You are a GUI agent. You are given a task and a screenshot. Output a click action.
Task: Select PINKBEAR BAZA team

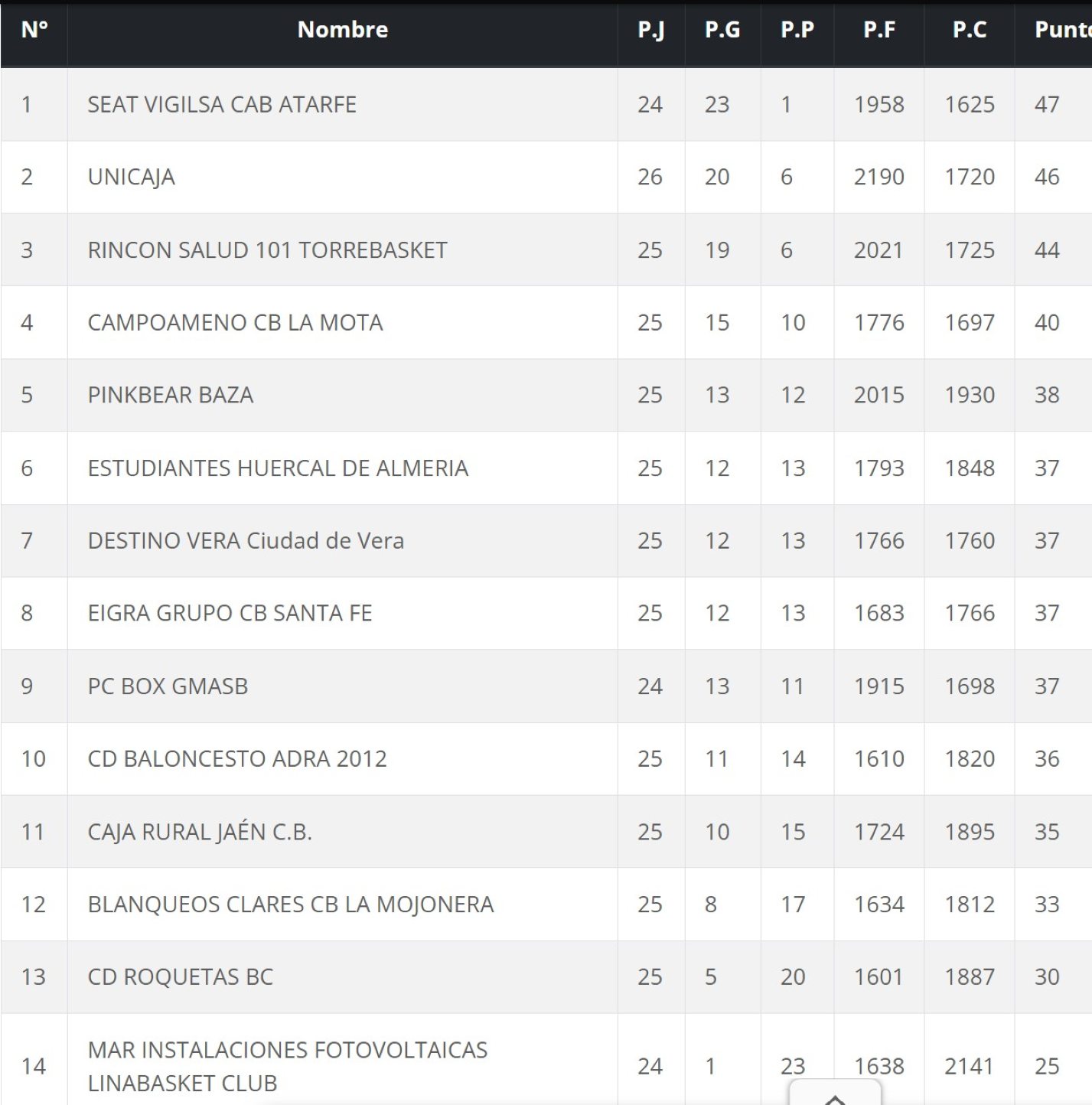[x=171, y=396]
